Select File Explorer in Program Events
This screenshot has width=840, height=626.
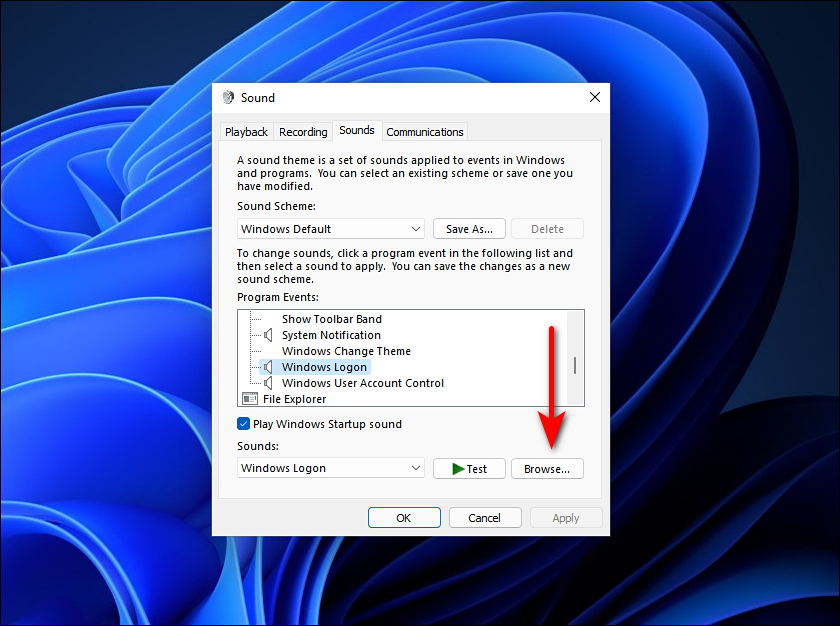coord(294,399)
